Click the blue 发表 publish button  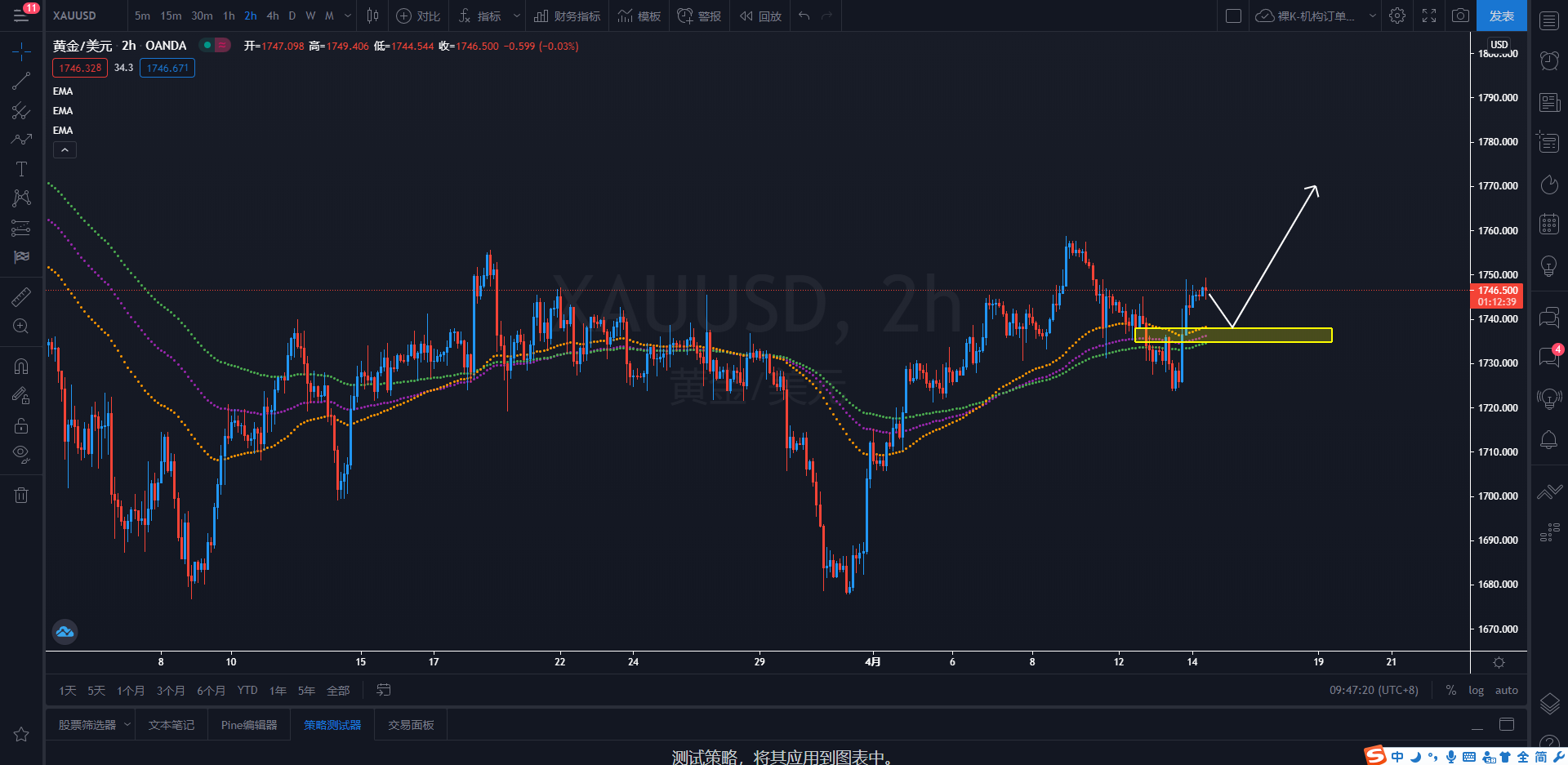pos(1501,16)
